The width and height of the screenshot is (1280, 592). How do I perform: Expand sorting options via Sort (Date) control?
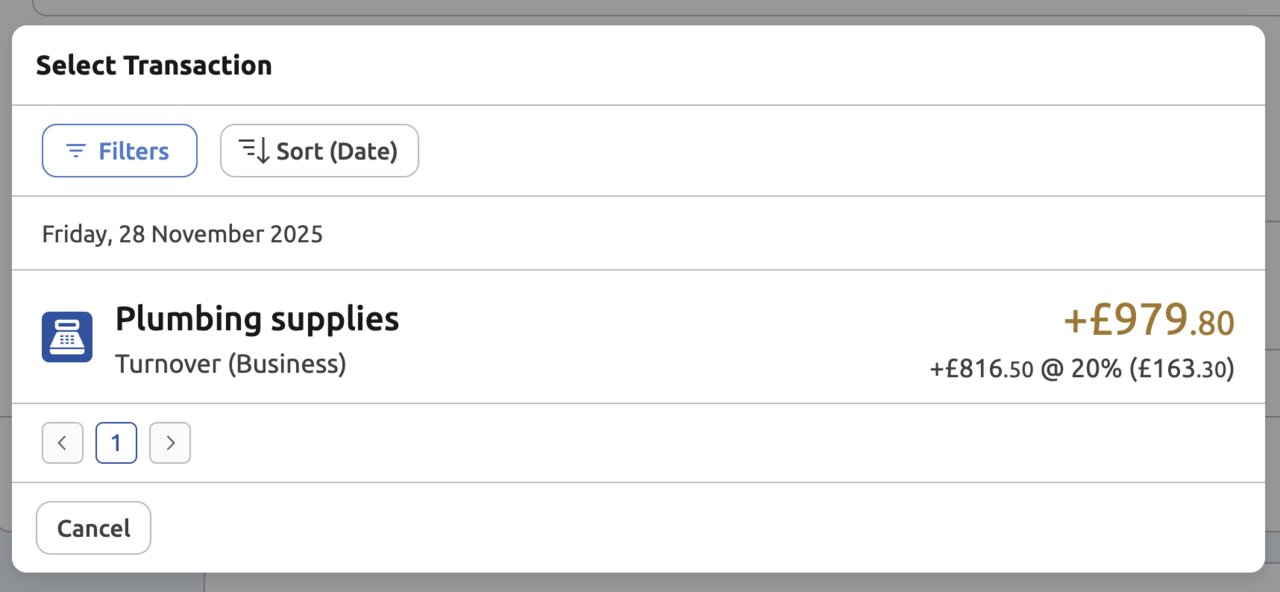(319, 150)
